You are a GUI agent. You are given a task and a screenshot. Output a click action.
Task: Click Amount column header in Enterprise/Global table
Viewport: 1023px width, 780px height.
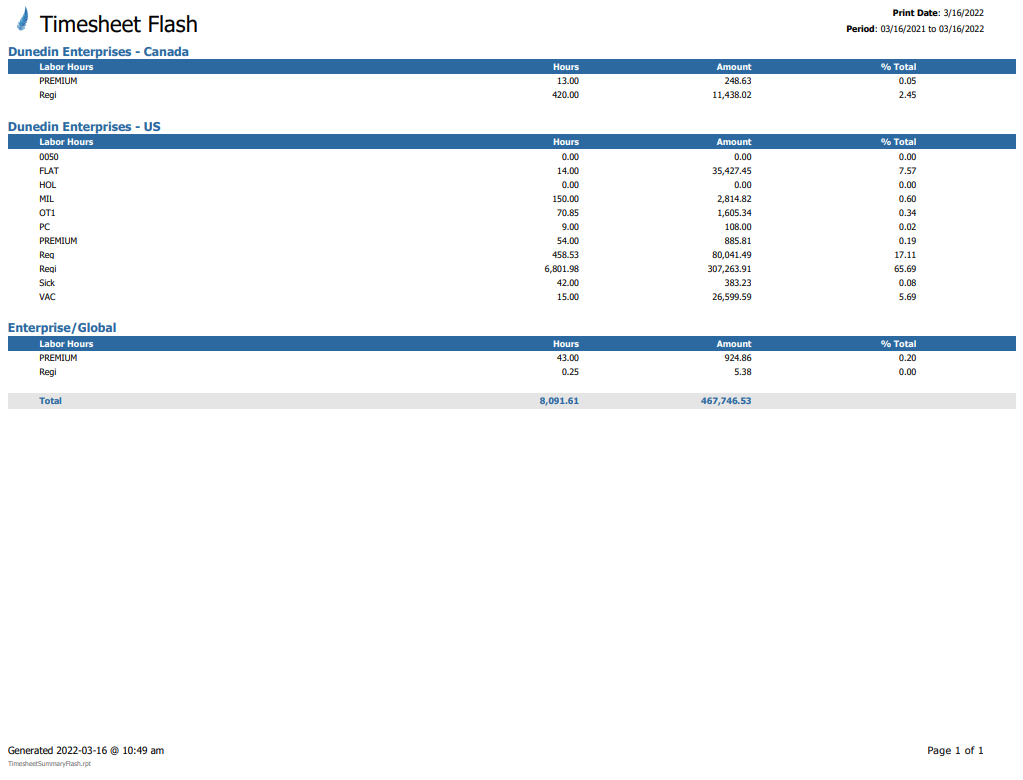733,344
